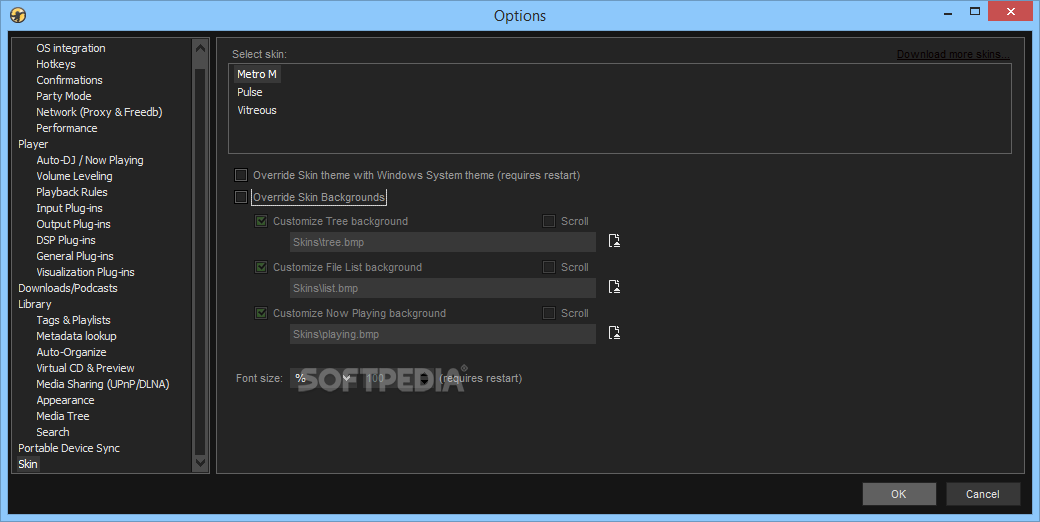Click the Skins\list.bmp path field

click(442, 288)
